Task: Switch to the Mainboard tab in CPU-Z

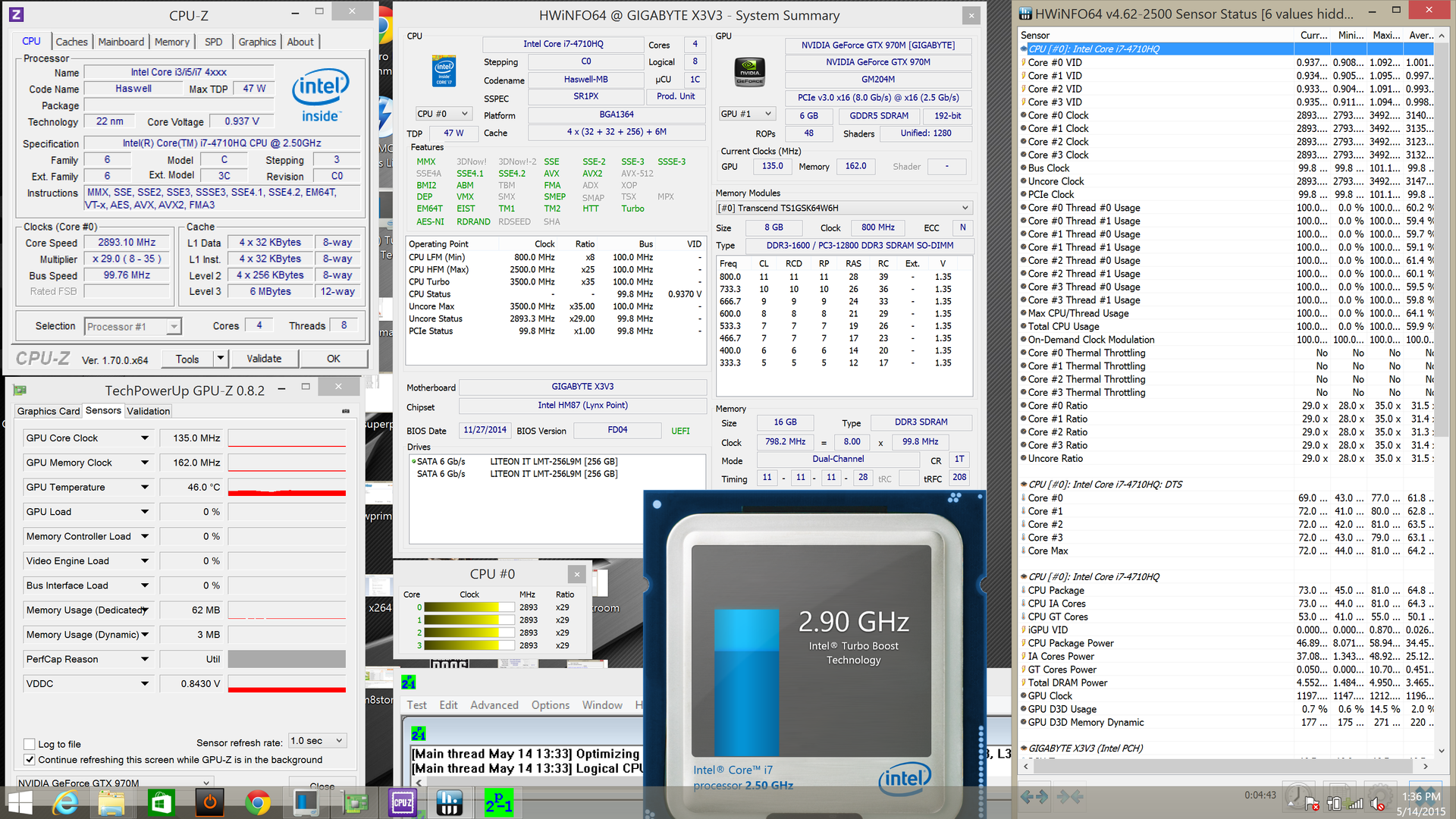Action: tap(121, 42)
